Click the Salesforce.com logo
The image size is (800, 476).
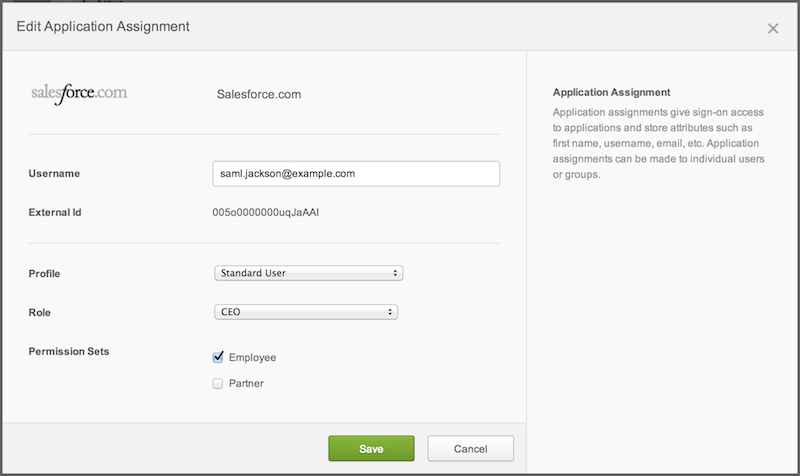tap(79, 94)
